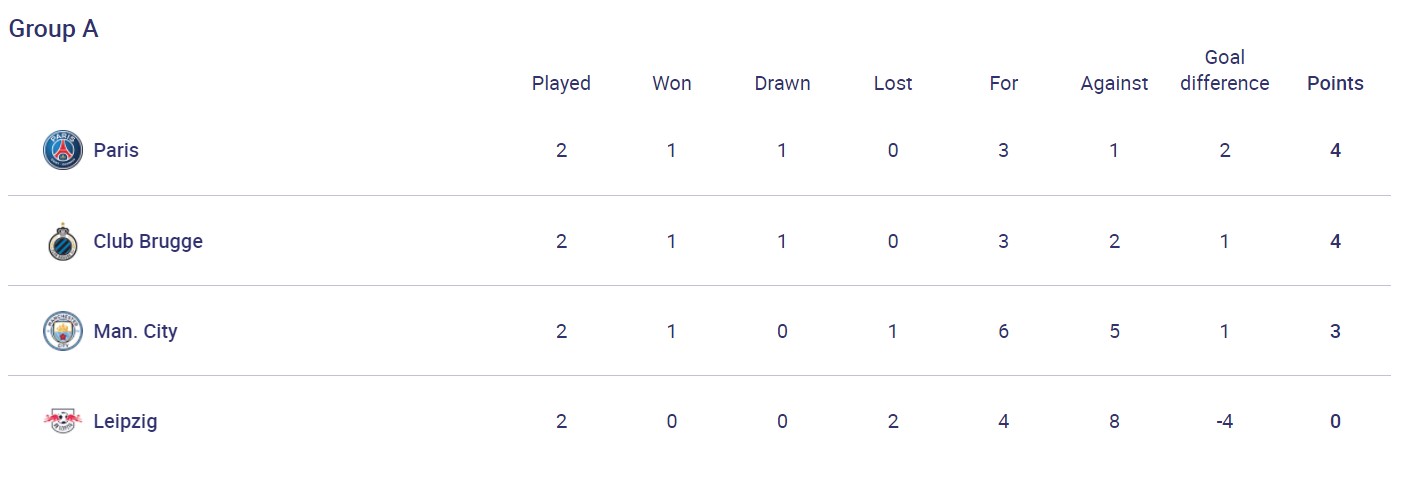Click the Lost column header
Image resolution: width=1408 pixels, height=478 pixels.
coord(893,84)
